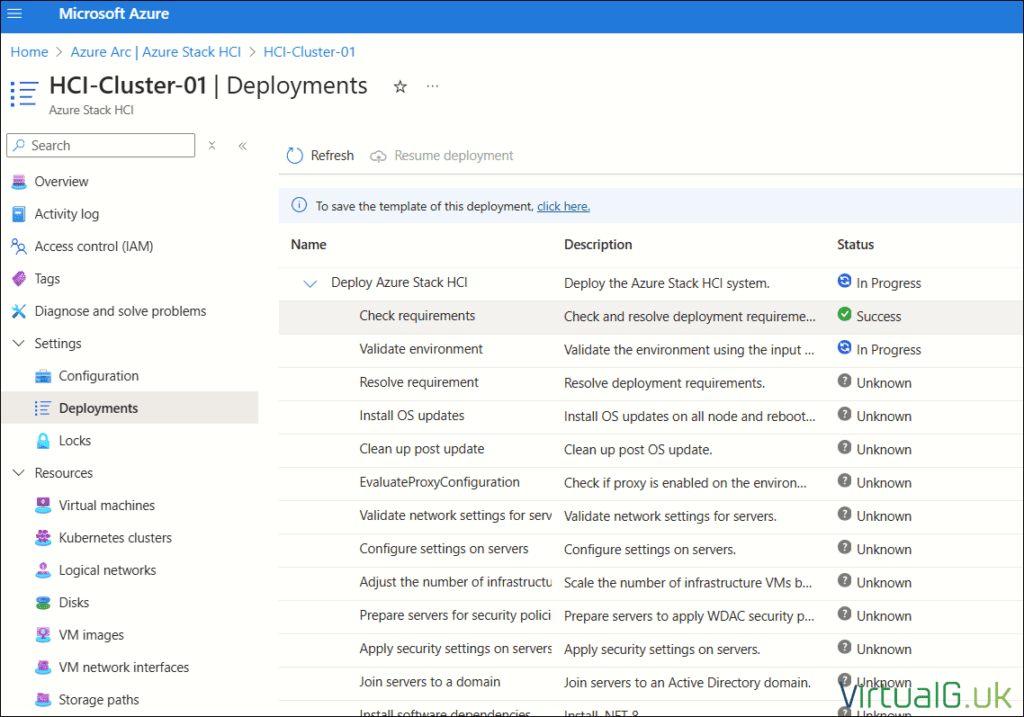Click the Status column header
This screenshot has height=717, width=1024.
[x=856, y=244]
